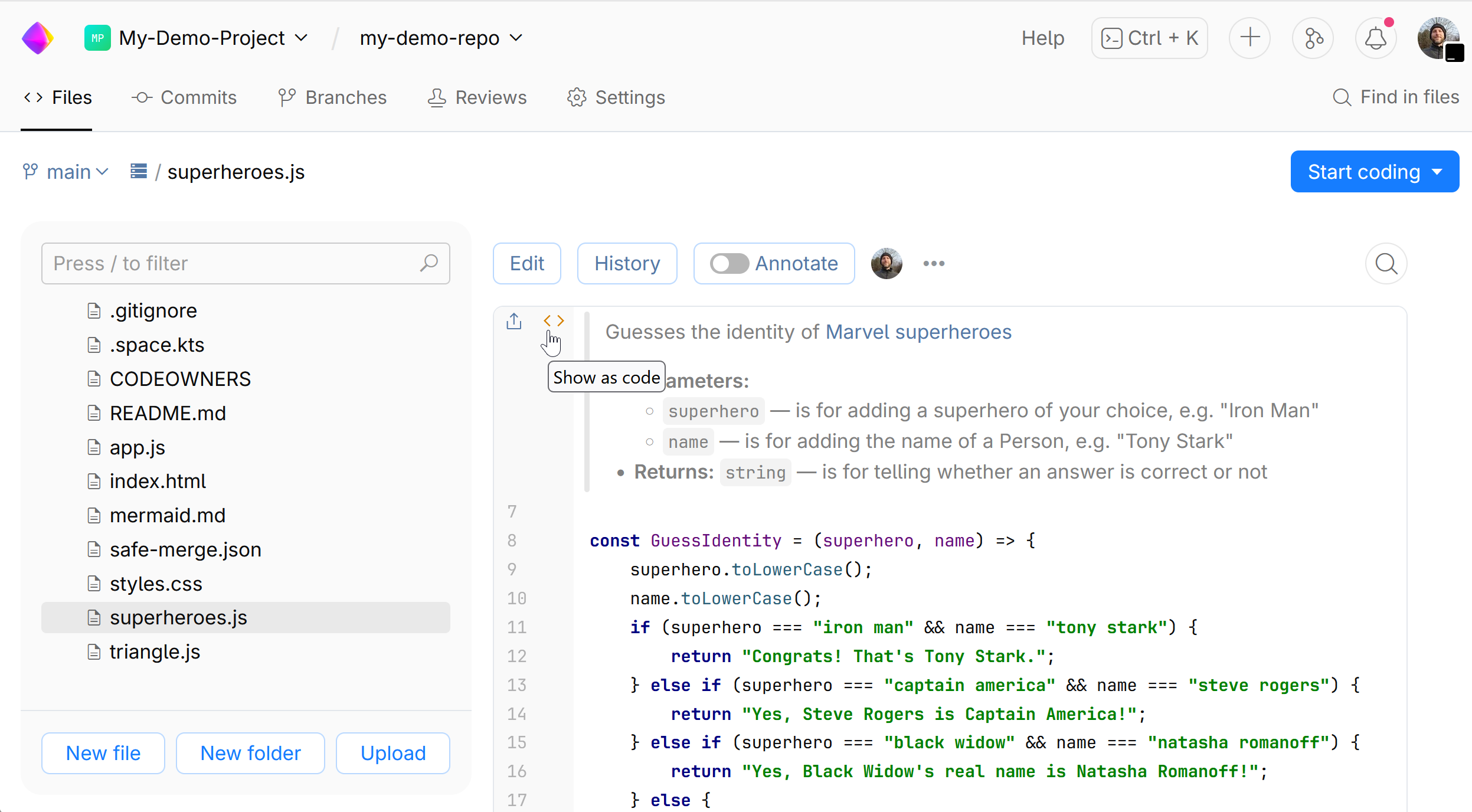Viewport: 1472px width, 812px height.
Task: Open superheroes.js in Edit mode
Action: point(526,263)
